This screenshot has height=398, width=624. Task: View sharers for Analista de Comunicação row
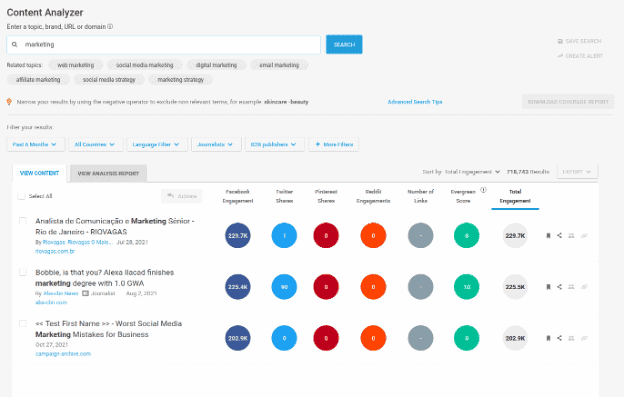571,236
